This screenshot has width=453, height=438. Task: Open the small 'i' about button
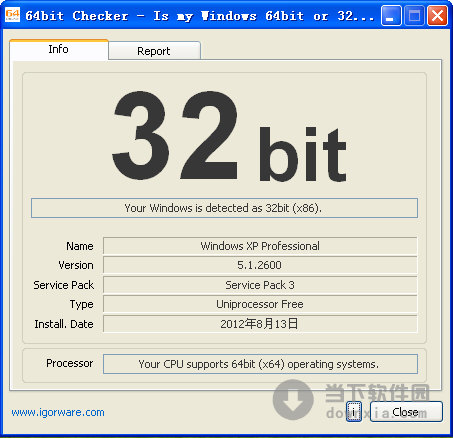click(354, 412)
